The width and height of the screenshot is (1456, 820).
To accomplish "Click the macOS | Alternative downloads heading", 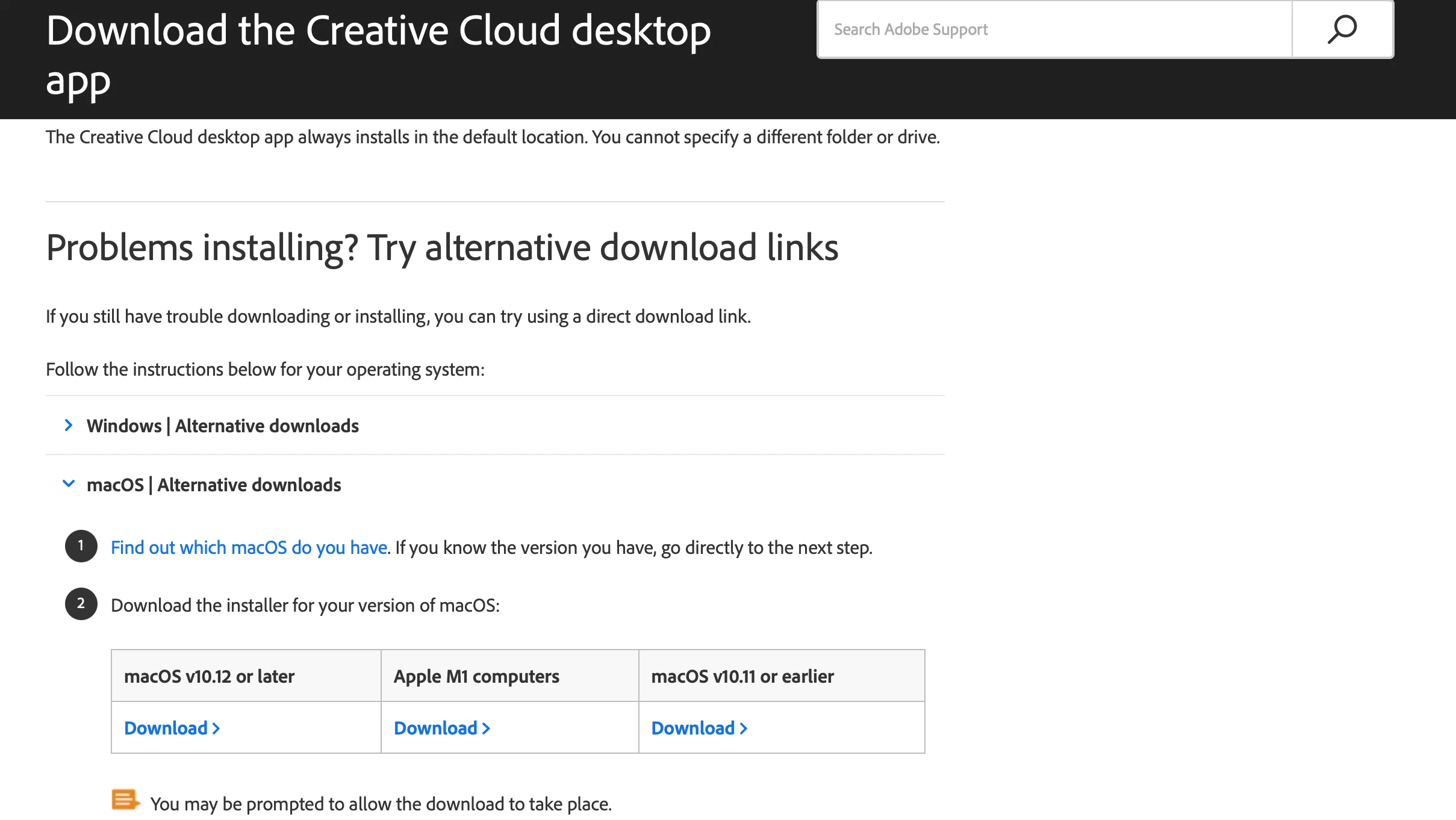I will coord(214,485).
